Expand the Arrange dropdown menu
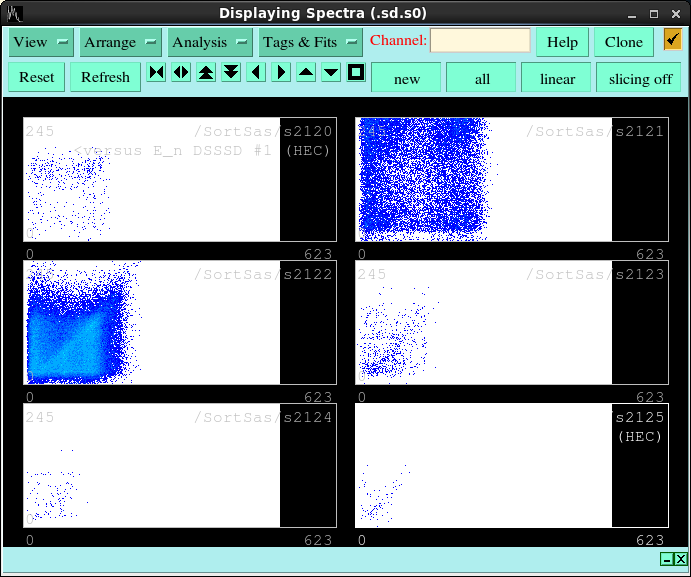Screen dimensions: 691x577 click(x=120, y=42)
